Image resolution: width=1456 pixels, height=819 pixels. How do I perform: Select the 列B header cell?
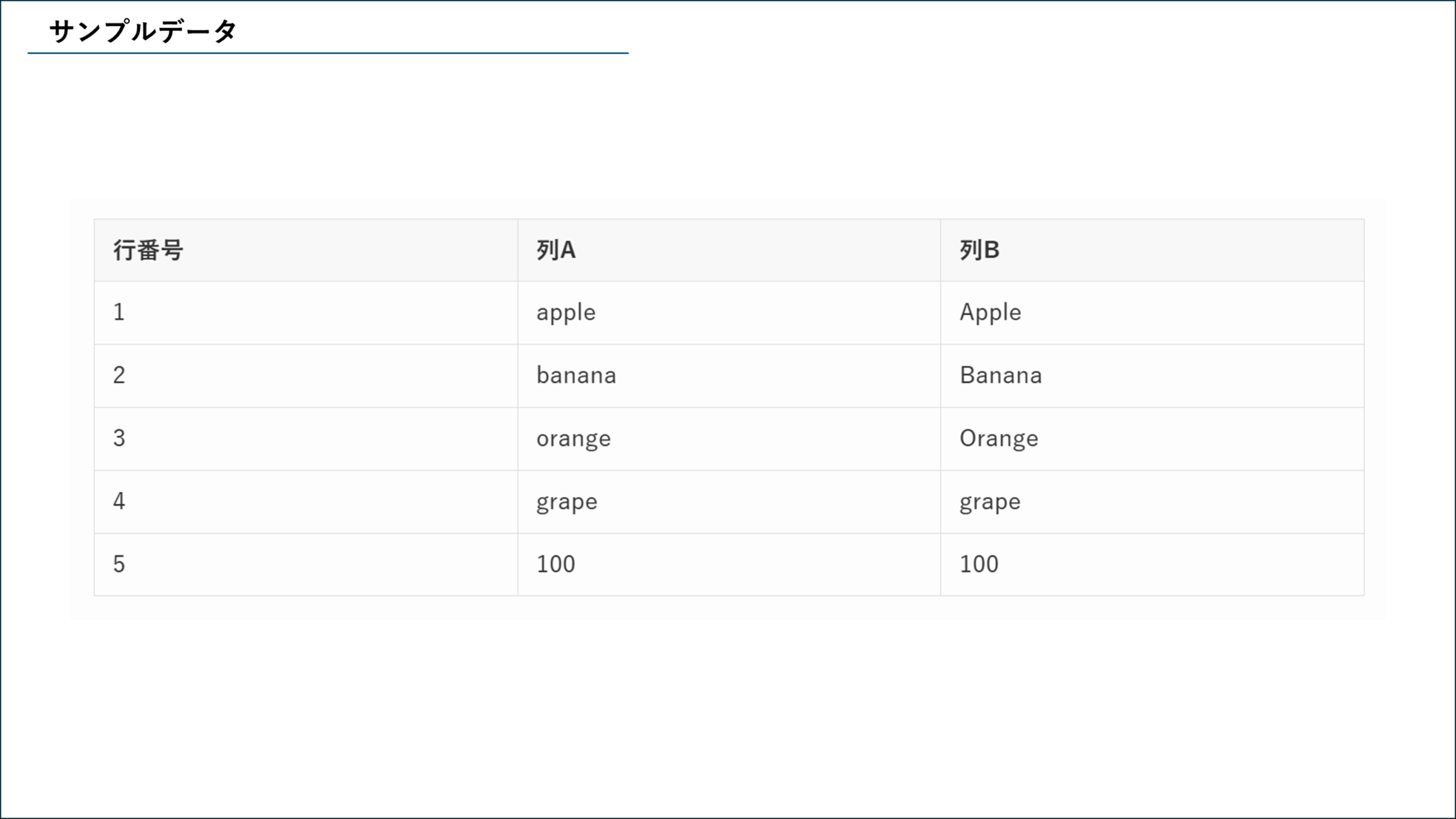point(979,250)
